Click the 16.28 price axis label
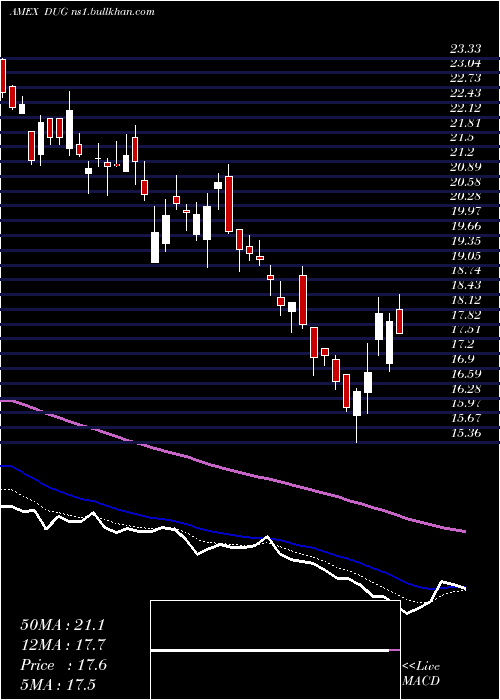The height and width of the screenshot is (700, 500). pyautogui.click(x=466, y=388)
